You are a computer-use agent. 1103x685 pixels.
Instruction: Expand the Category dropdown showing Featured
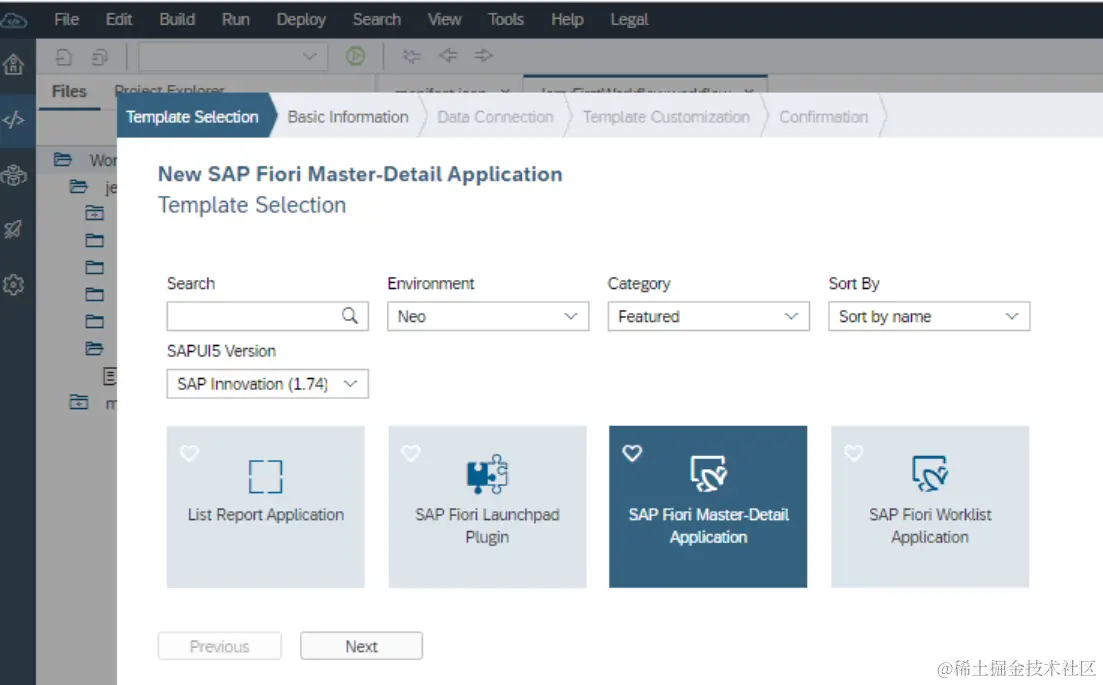[708, 316]
